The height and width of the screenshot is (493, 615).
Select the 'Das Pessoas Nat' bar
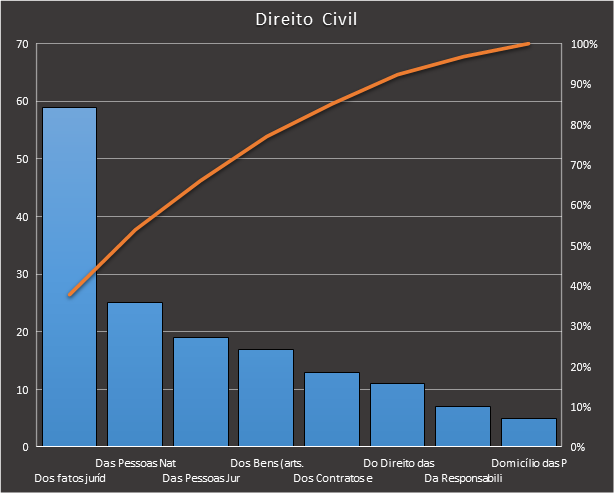[135, 375]
